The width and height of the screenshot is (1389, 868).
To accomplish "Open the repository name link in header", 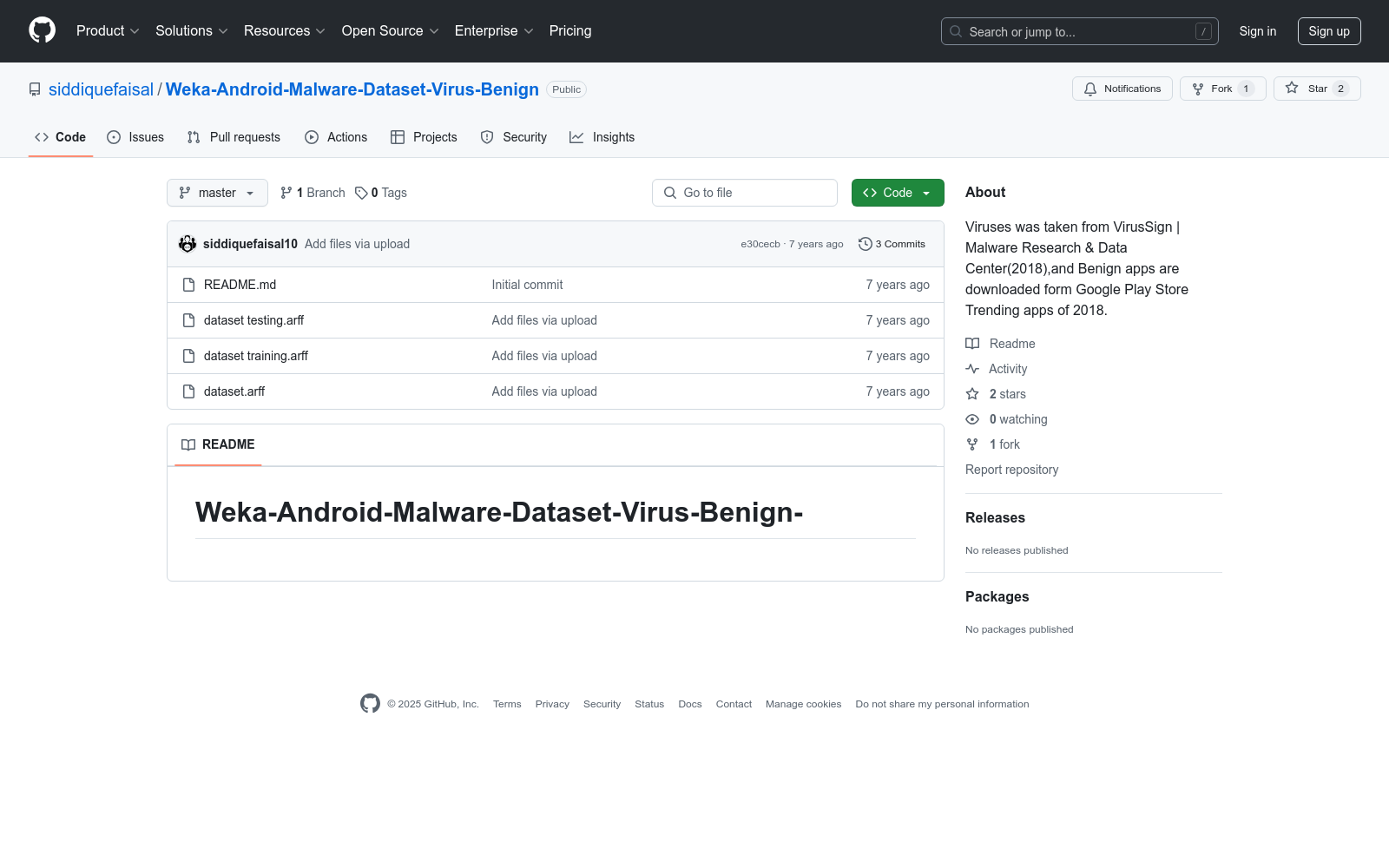I will [352, 89].
